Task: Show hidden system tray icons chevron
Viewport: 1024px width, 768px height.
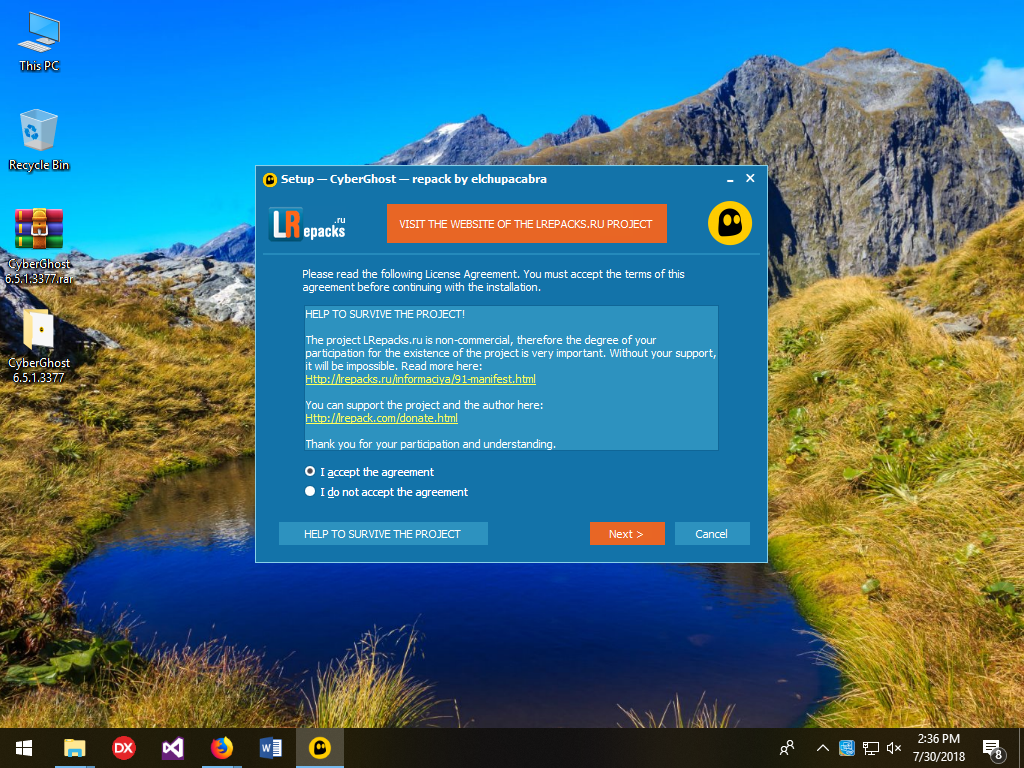Action: click(x=822, y=748)
